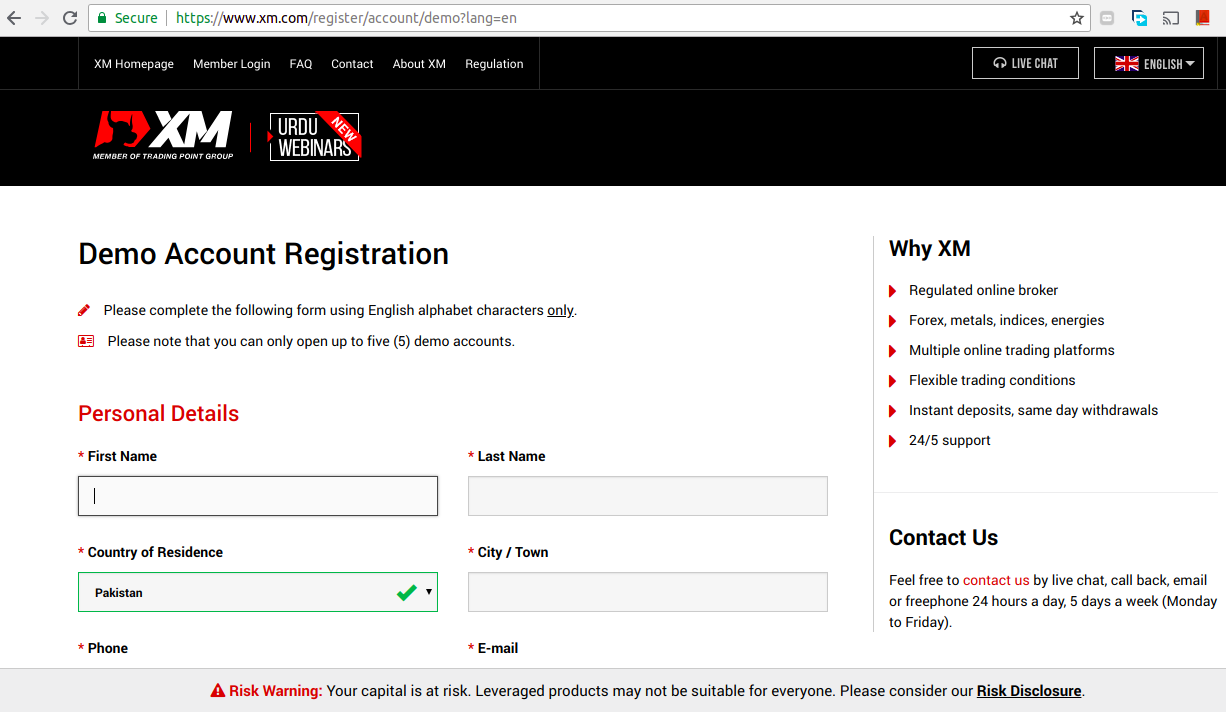Click the XM logo
The image size is (1226, 712).
coord(163,136)
